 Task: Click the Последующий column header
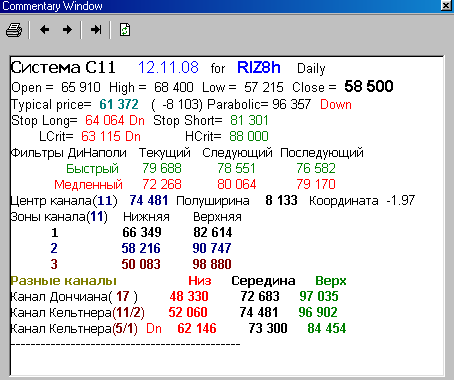pos(322,153)
